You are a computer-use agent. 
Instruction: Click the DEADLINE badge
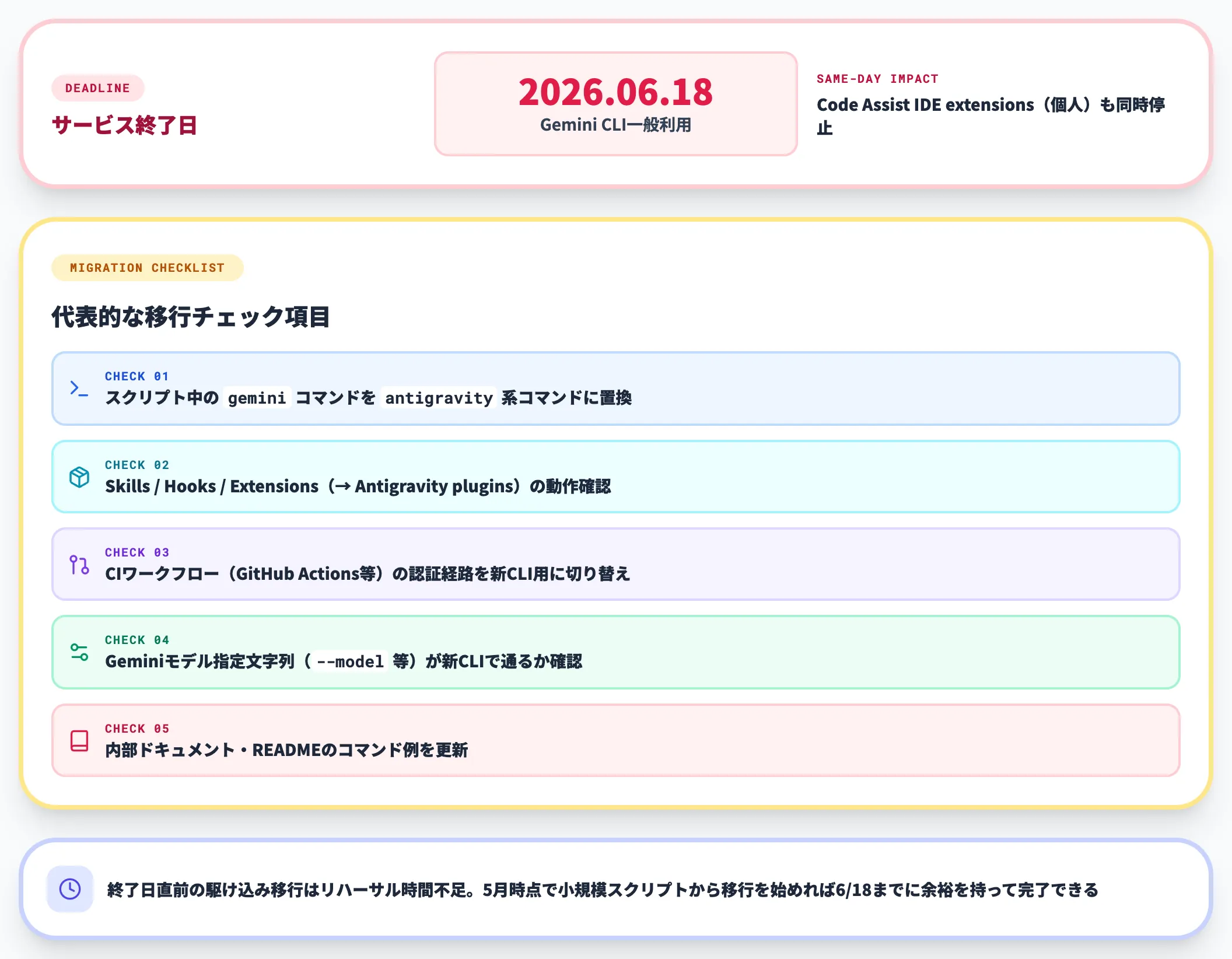(97, 88)
